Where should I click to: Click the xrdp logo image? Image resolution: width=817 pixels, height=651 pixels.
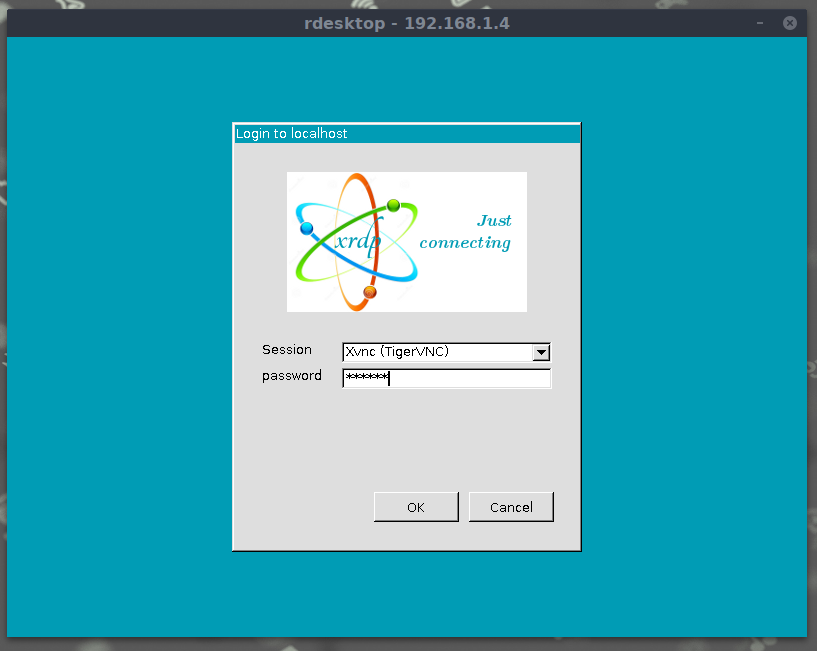pos(406,242)
